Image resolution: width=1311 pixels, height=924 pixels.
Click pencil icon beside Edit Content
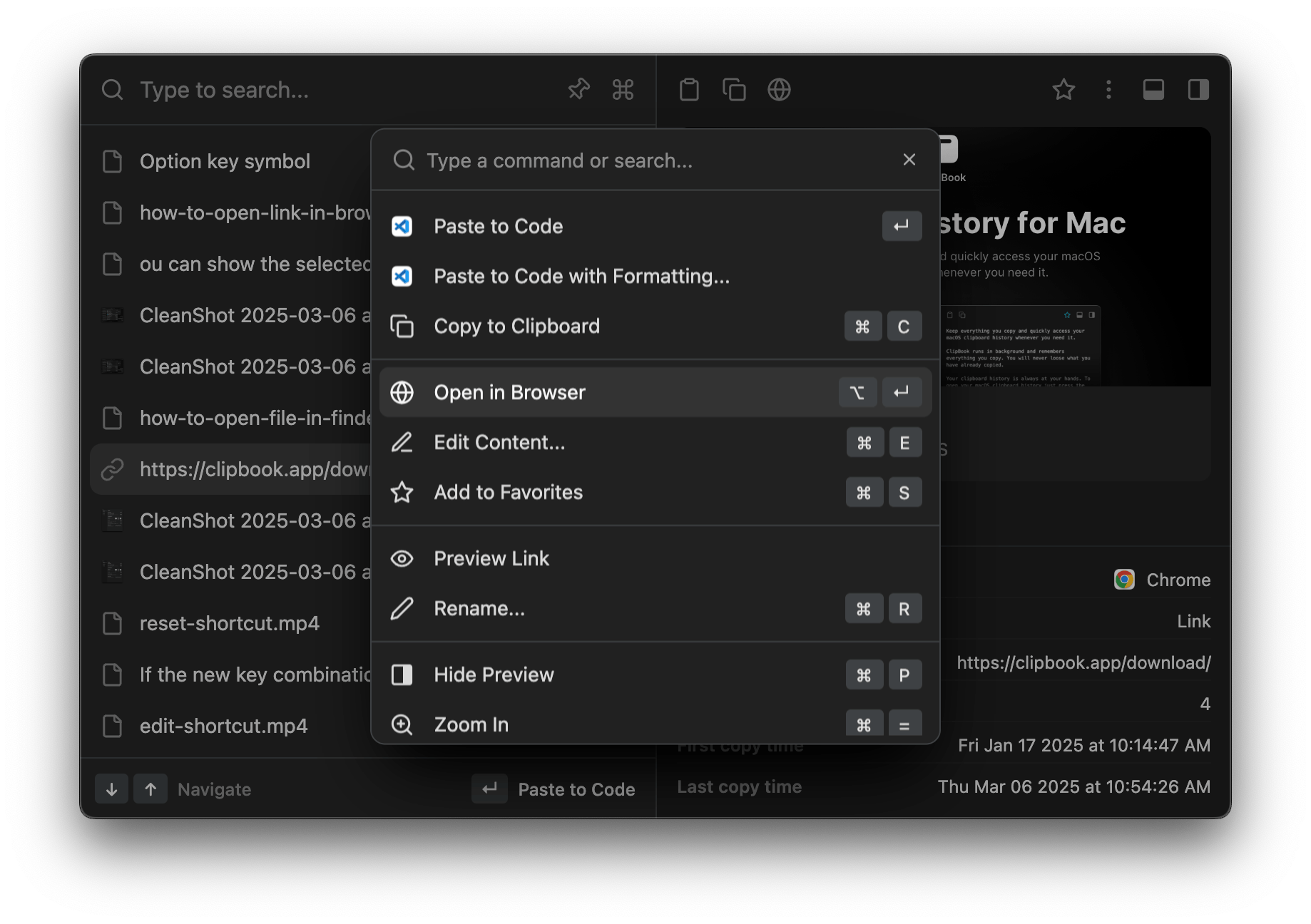tap(402, 442)
